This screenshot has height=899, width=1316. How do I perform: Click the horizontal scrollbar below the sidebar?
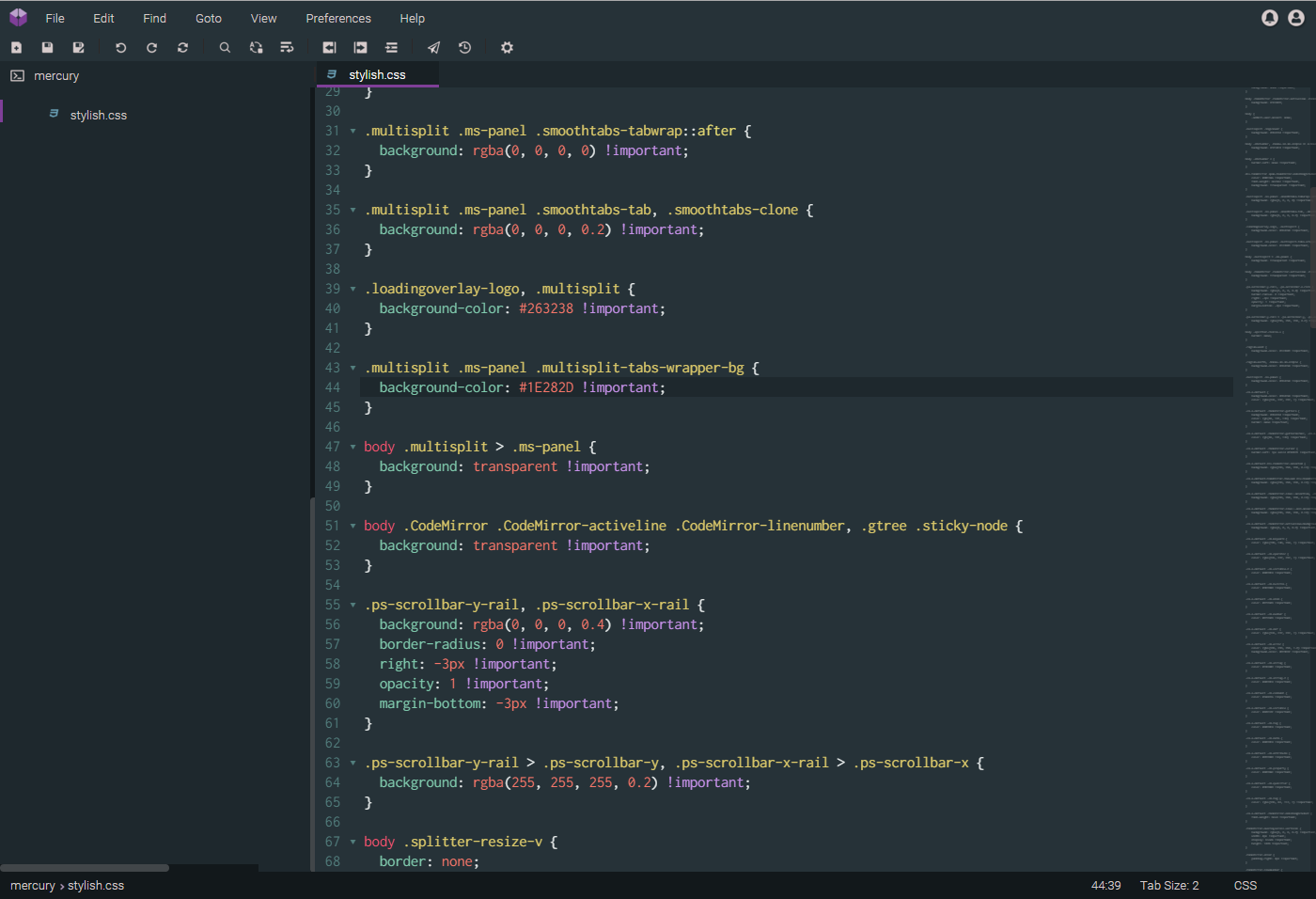(x=85, y=868)
